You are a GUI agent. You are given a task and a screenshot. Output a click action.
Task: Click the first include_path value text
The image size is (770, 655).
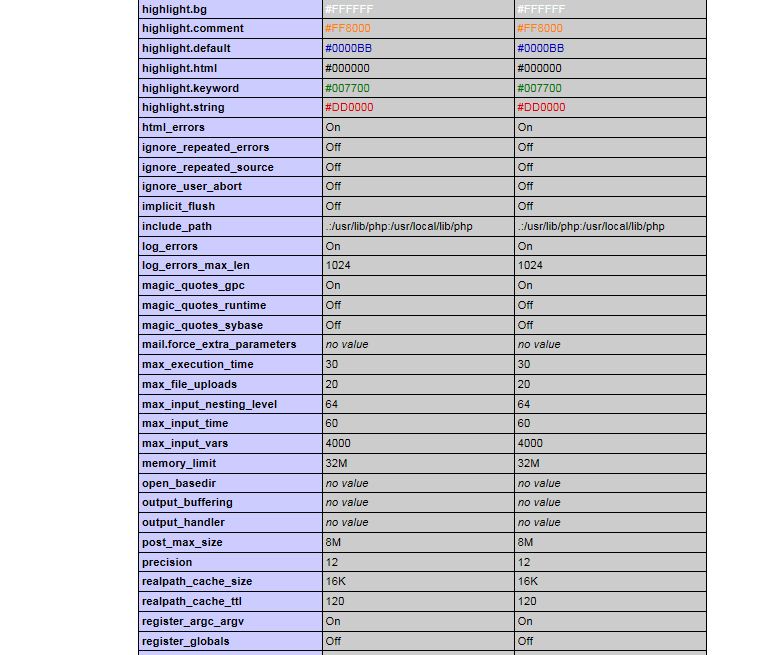[x=399, y=226]
